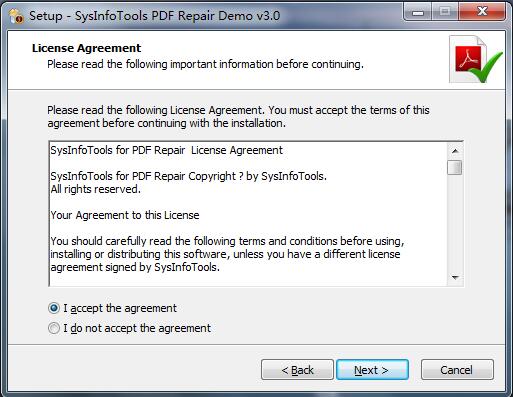Select I accept the agreement
Screen dimensions: 513x397
[x=54, y=308]
